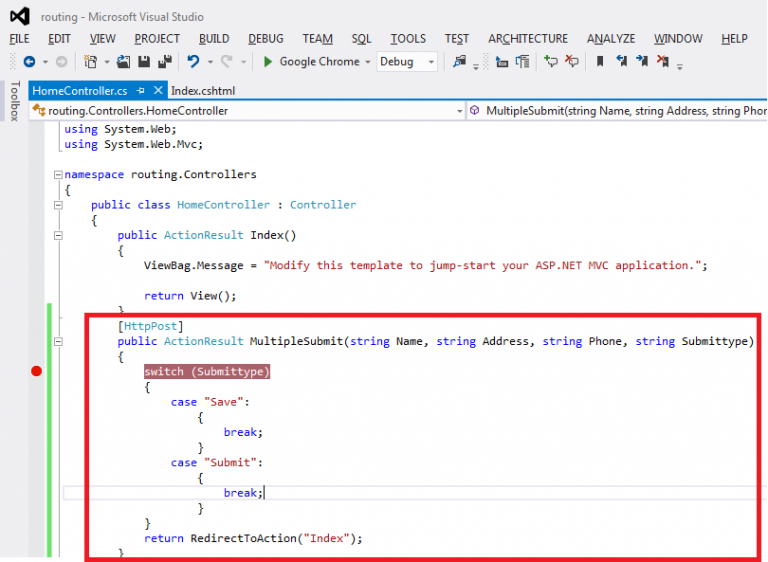768x562 pixels.
Task: Open the New Project dropdown arrow
Action: [106, 62]
